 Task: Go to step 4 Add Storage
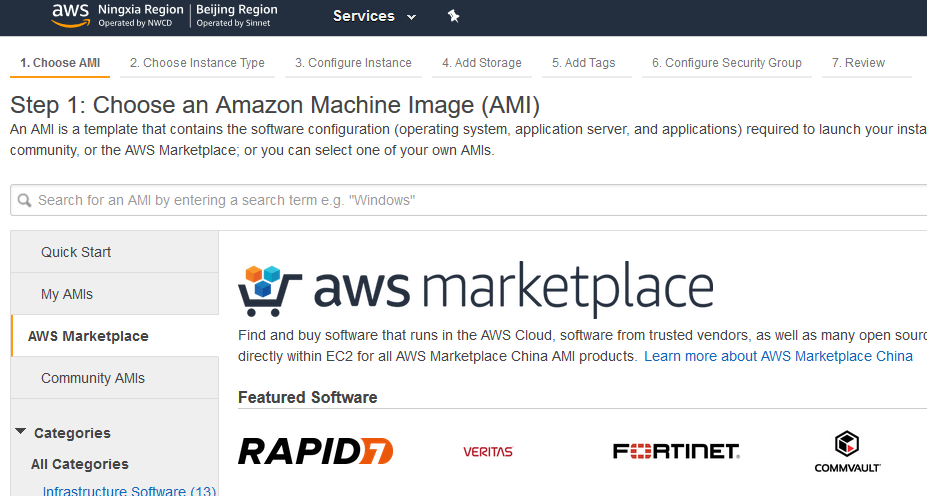click(482, 63)
